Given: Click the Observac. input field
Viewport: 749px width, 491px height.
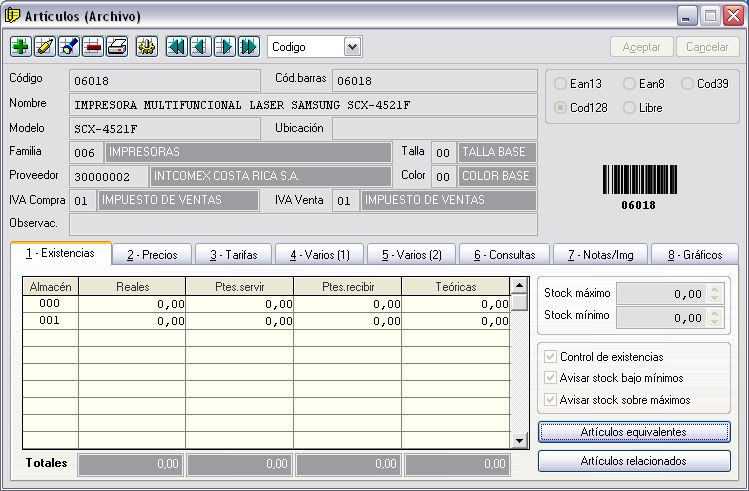Looking at the screenshot, I should pyautogui.click(x=303, y=224).
